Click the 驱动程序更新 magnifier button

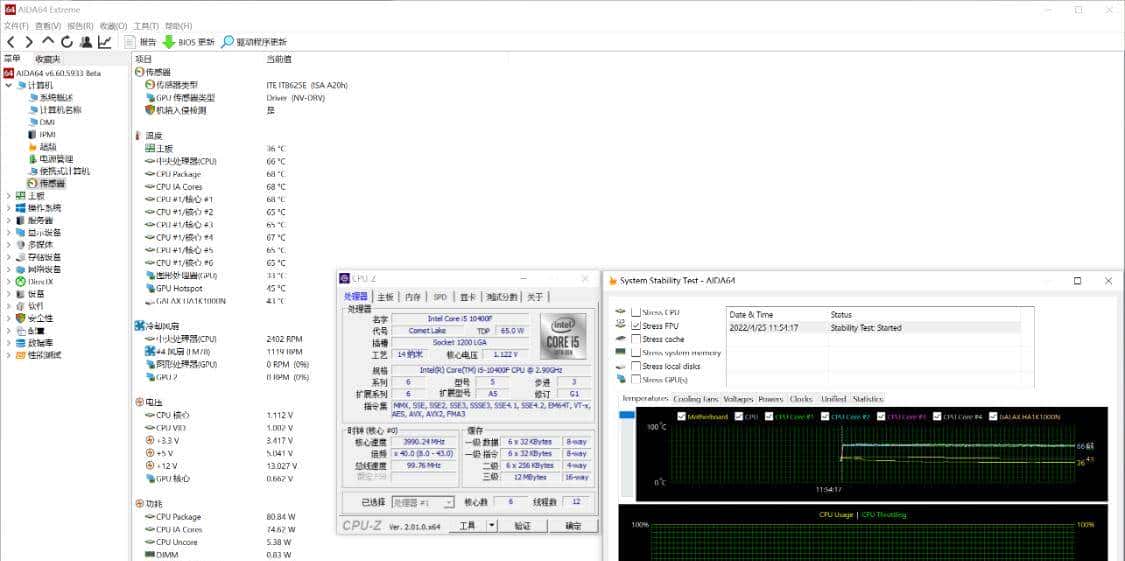point(254,42)
